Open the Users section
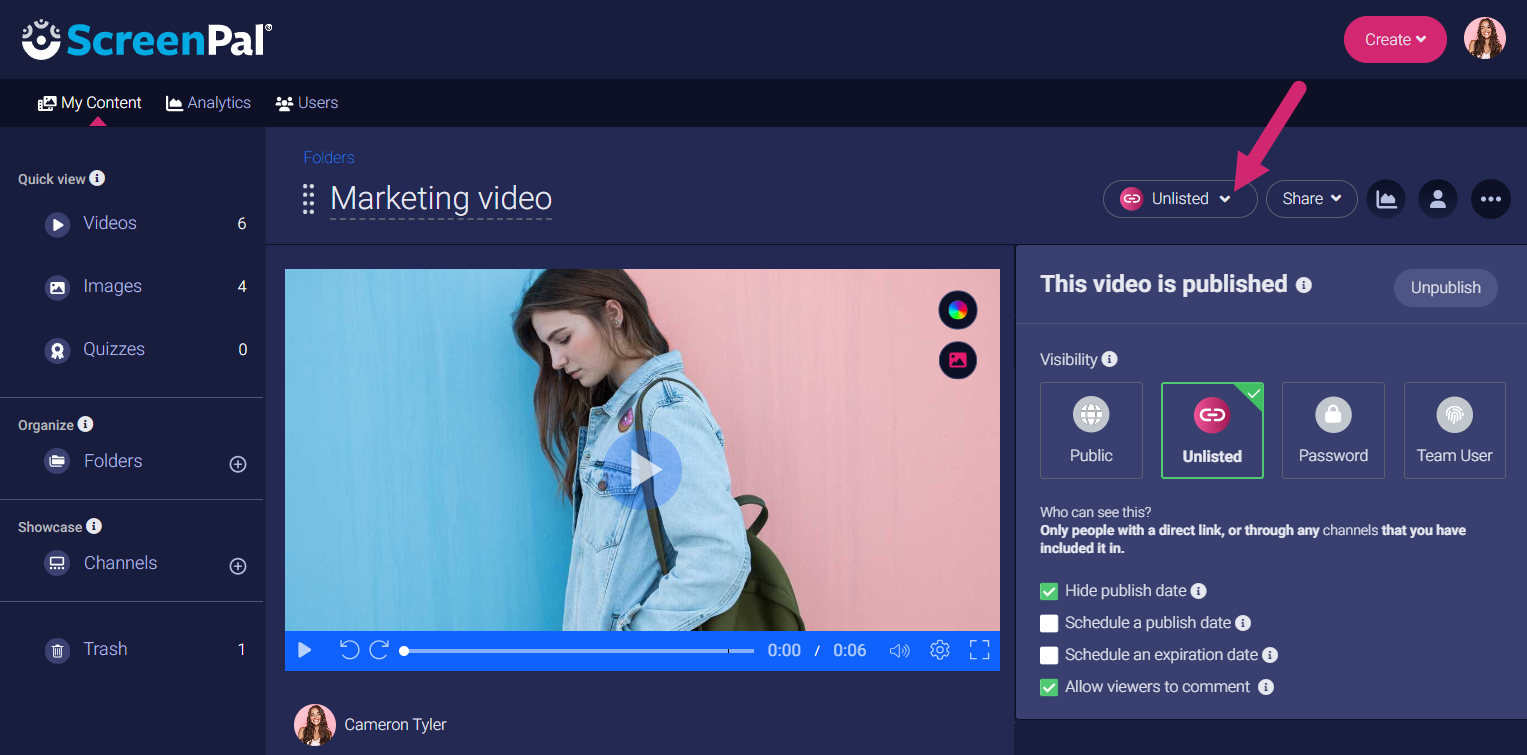This screenshot has height=755, width=1527. coord(307,102)
